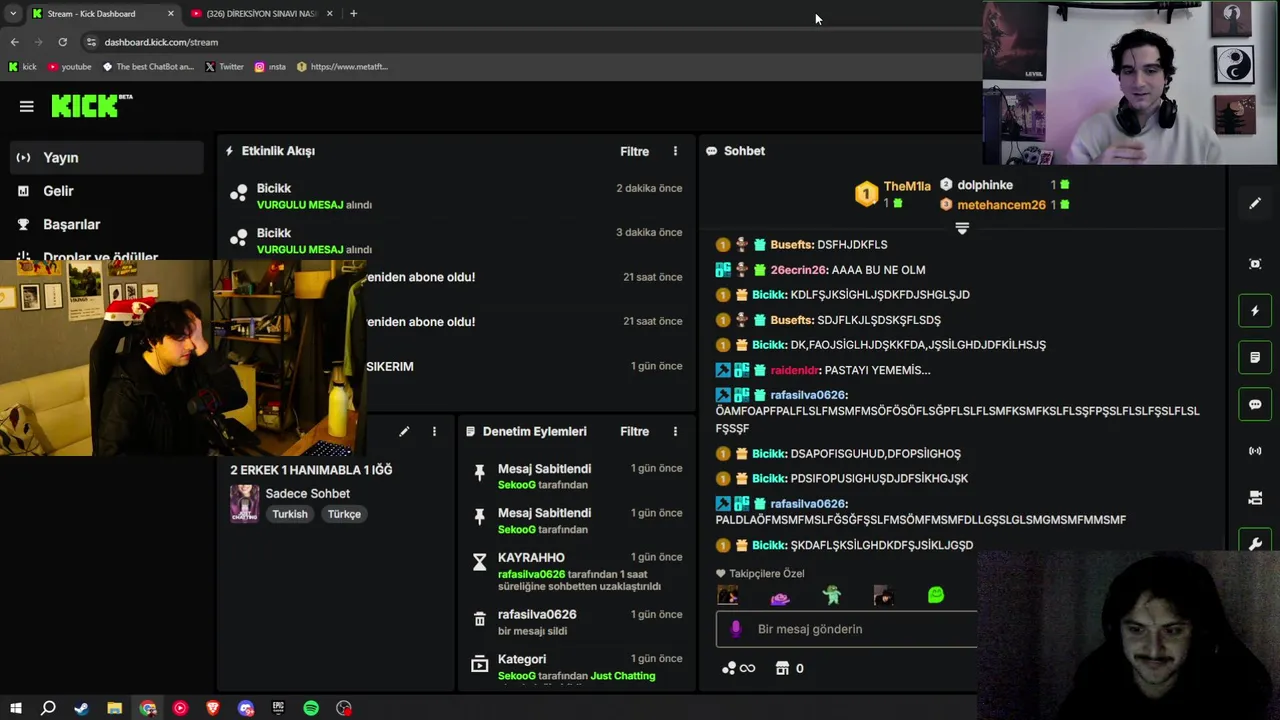The width and height of the screenshot is (1280, 720).
Task: Toggle the notes document panel button
Action: (1255, 357)
